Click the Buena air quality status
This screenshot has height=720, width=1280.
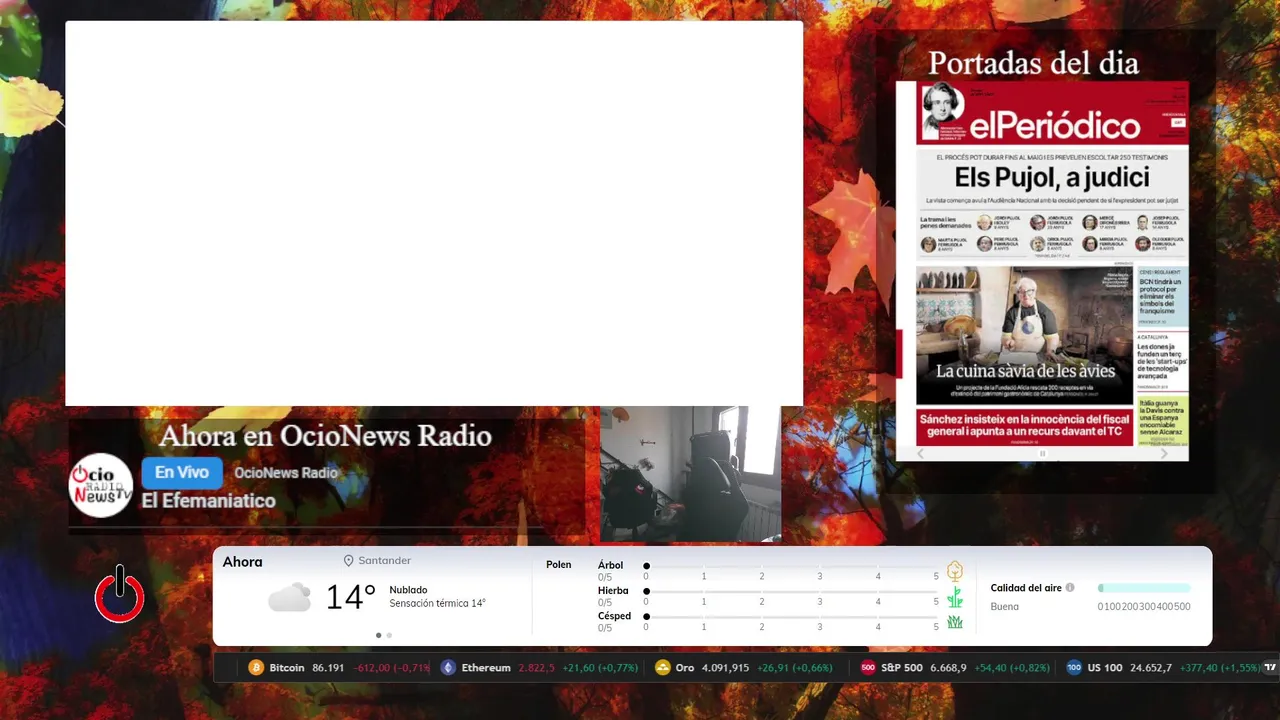click(x=1005, y=606)
